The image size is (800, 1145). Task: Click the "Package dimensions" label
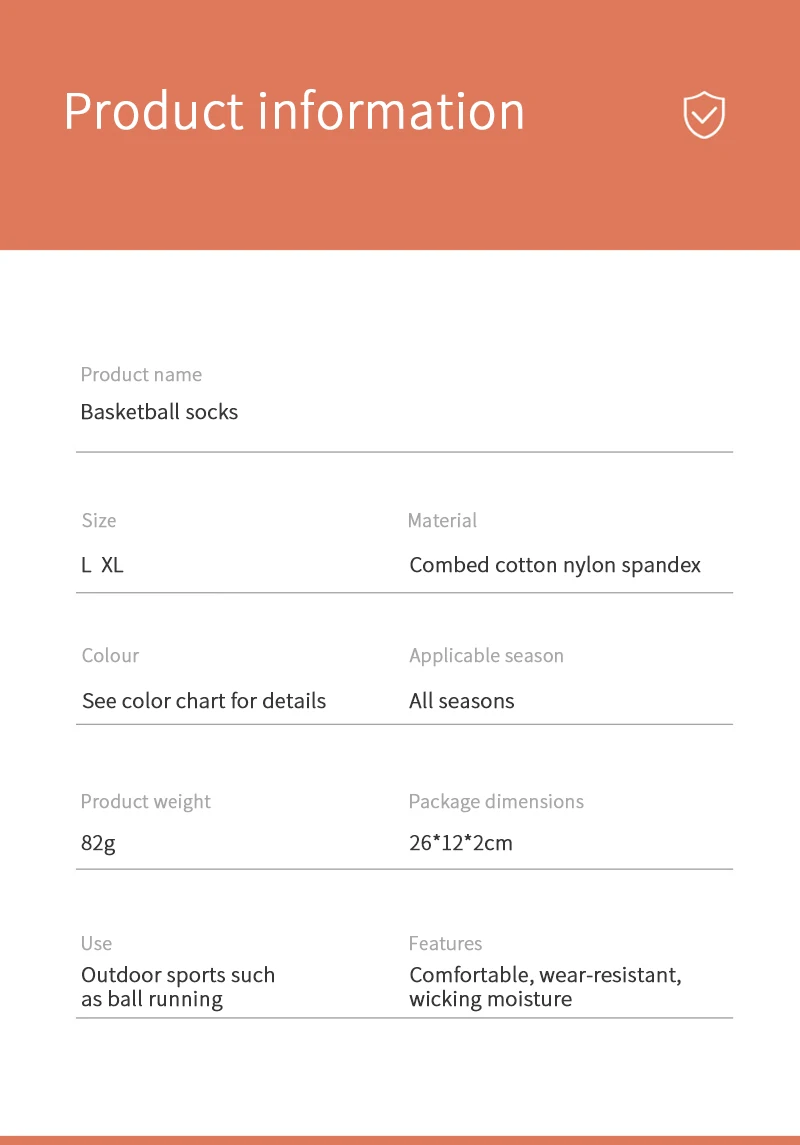pyautogui.click(x=496, y=802)
